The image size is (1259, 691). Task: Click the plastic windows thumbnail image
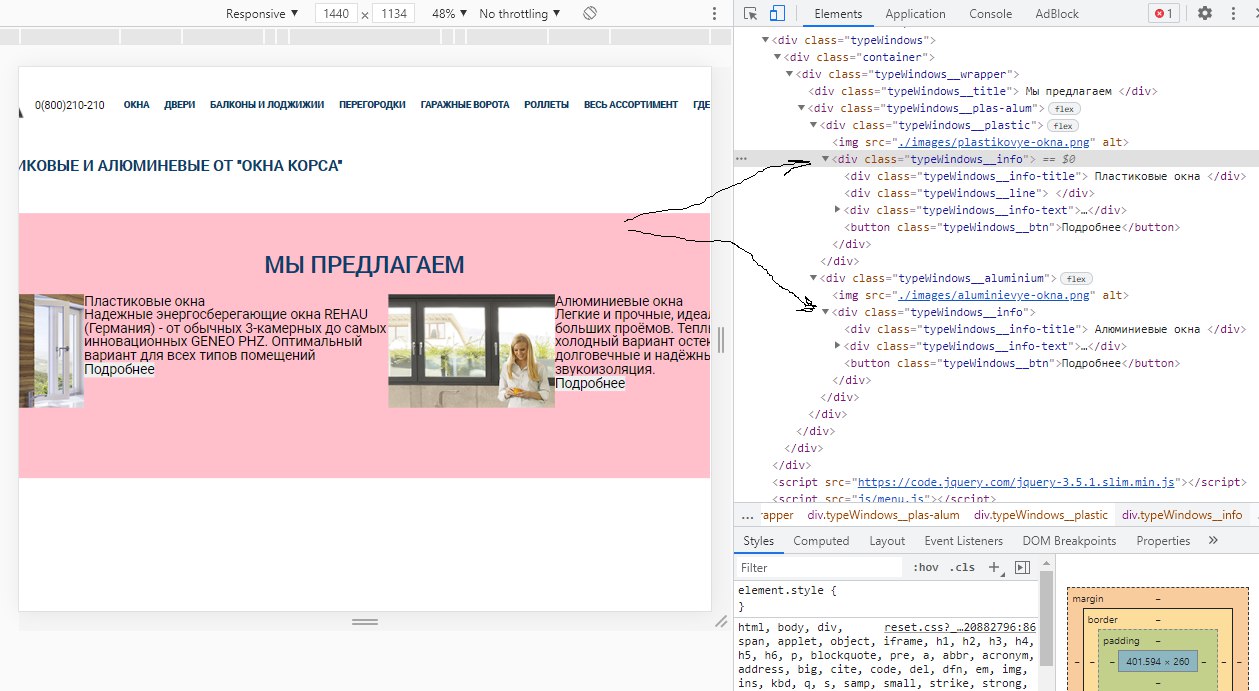tap(51, 351)
